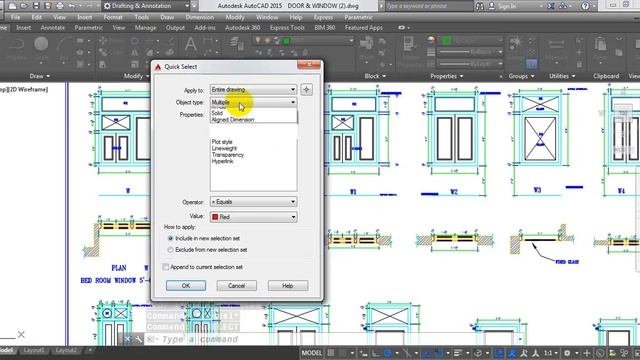Screen dimensions: 640x360
Task: Expand the Draw panel flyout
Action: [40, 76]
